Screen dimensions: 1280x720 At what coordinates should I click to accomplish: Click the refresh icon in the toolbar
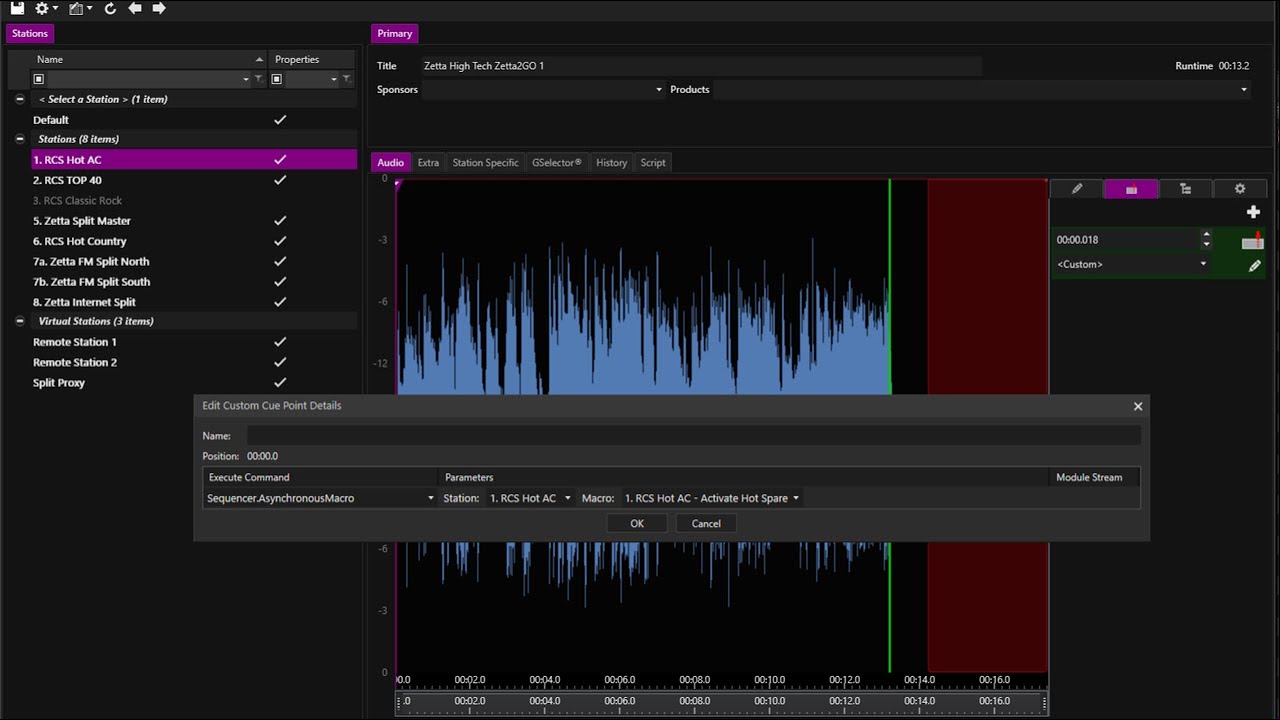[110, 8]
